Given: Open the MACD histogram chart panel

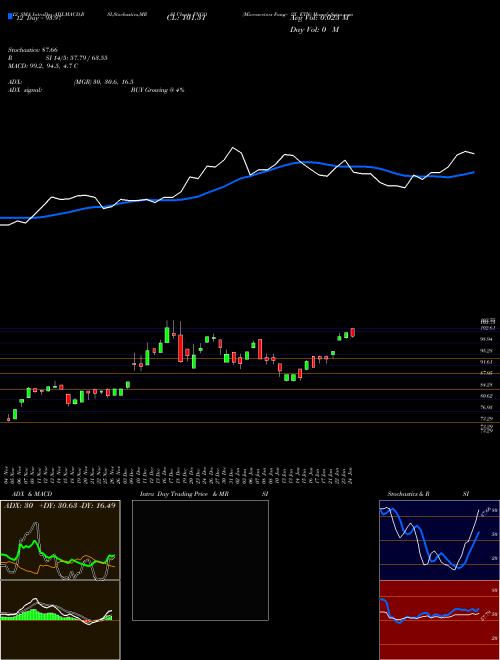Looking at the screenshot, I should (x=60, y=620).
